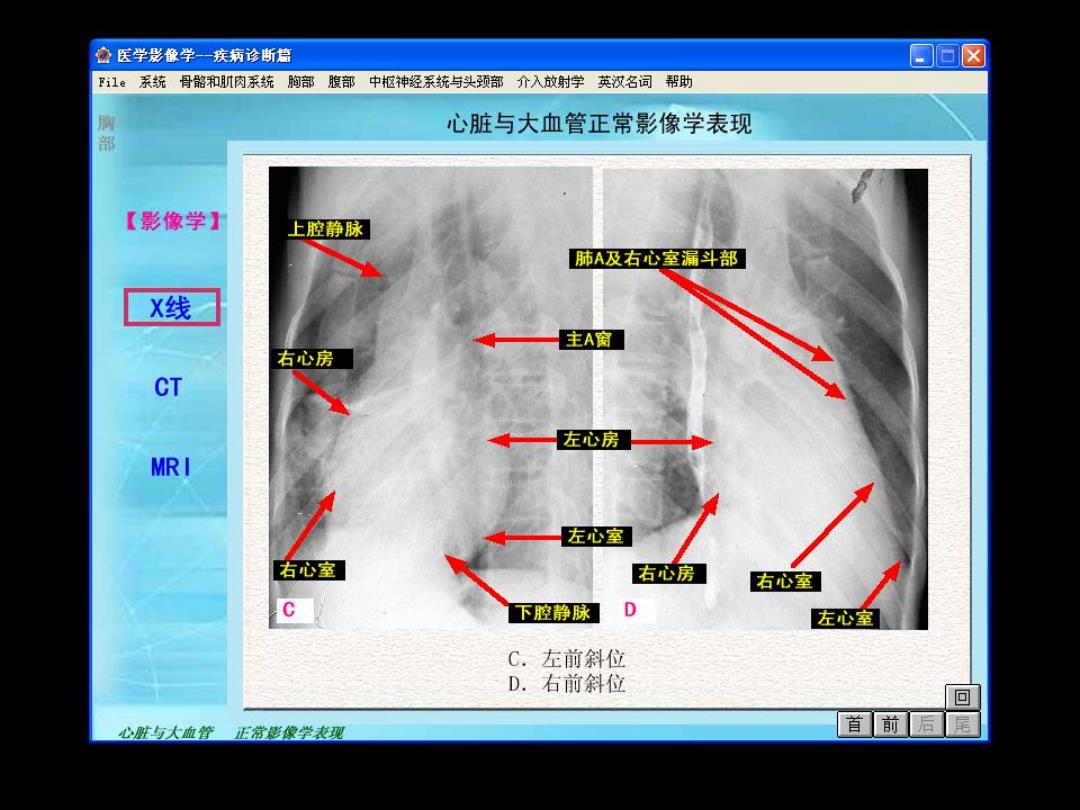Close the 医学影像学 window
The image size is (1080, 810).
point(973,56)
